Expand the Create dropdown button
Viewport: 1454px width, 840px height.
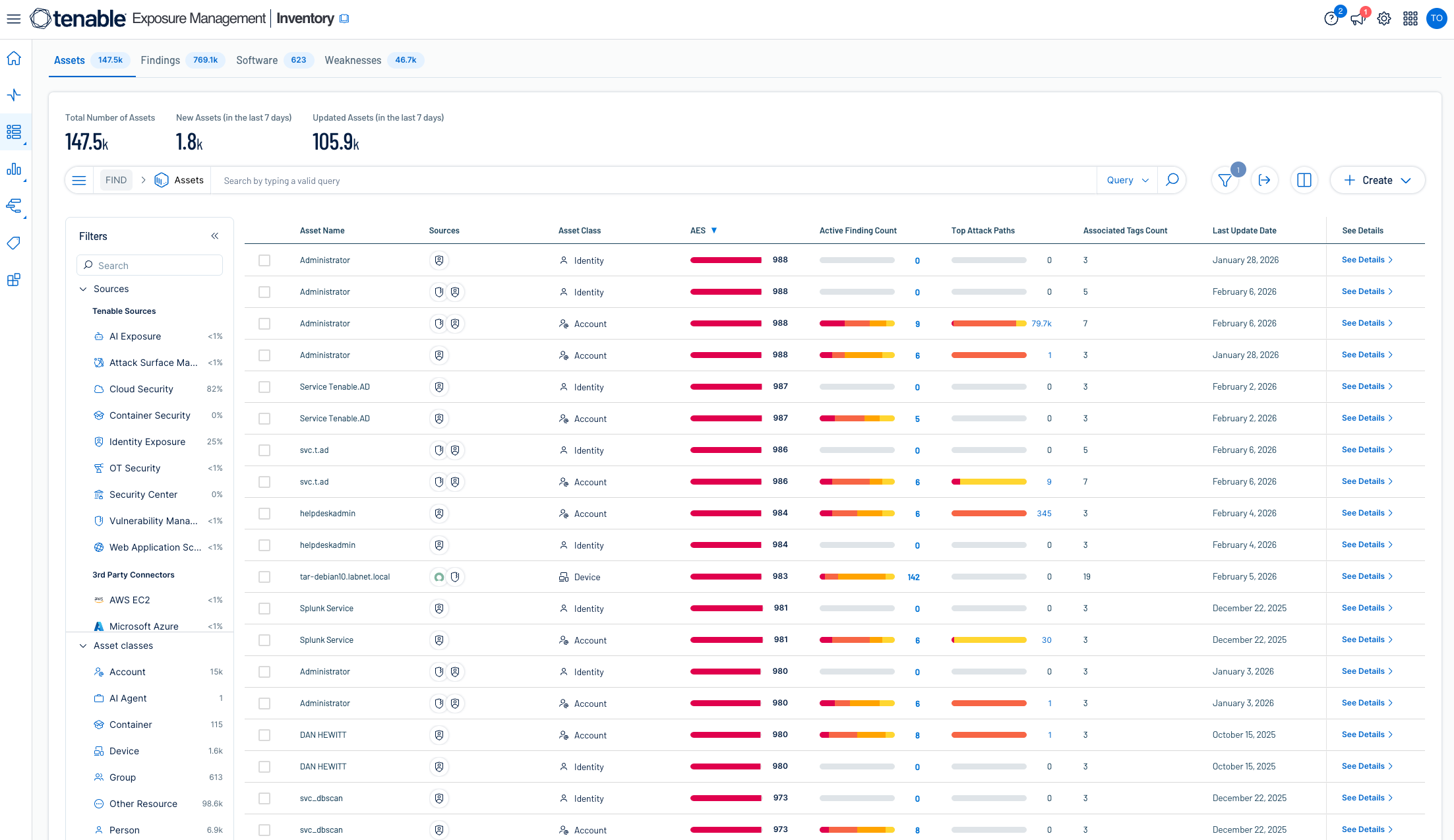pyautogui.click(x=1378, y=180)
